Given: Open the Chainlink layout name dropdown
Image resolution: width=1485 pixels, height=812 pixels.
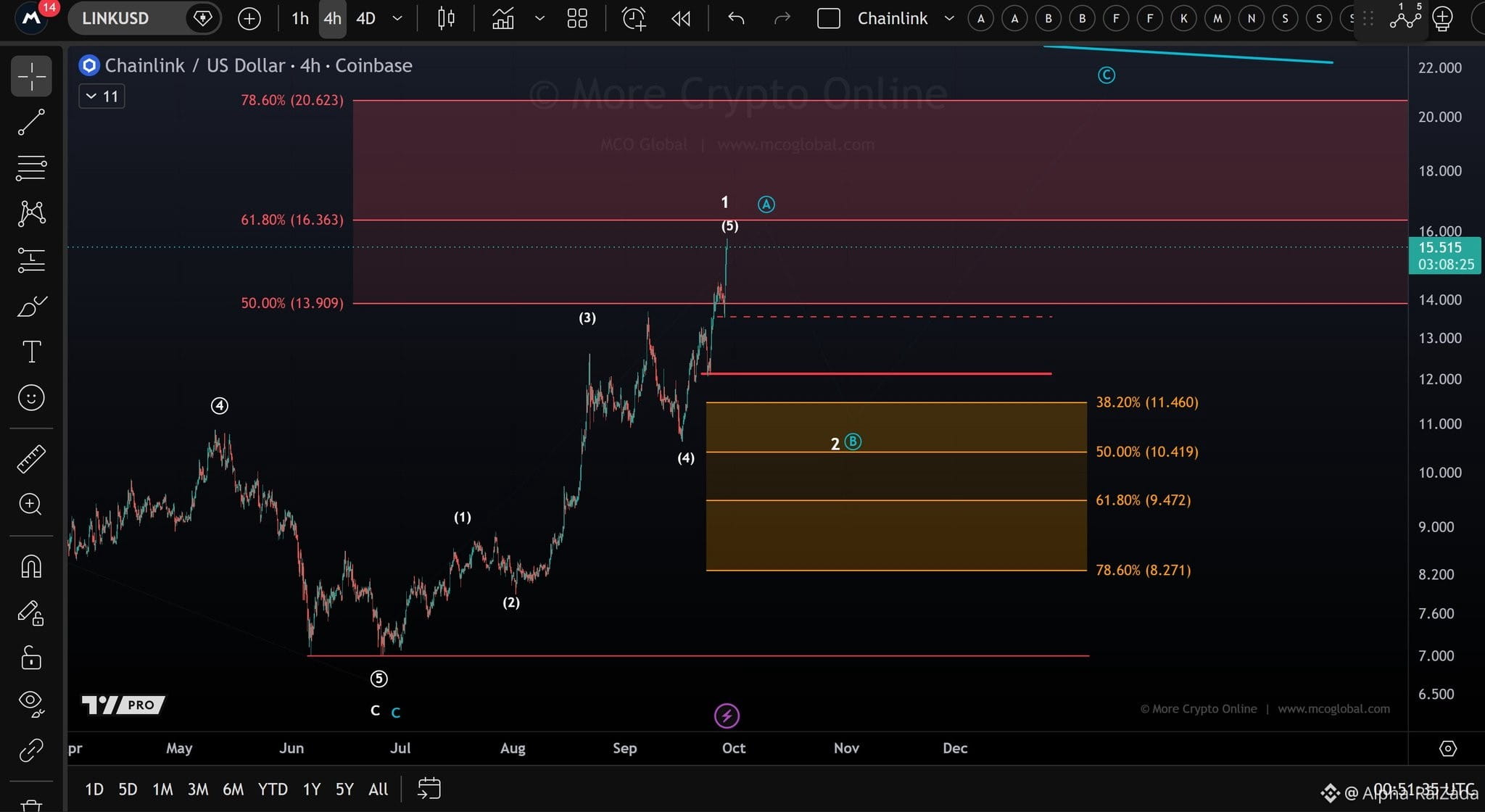Looking at the screenshot, I should pyautogui.click(x=949, y=18).
